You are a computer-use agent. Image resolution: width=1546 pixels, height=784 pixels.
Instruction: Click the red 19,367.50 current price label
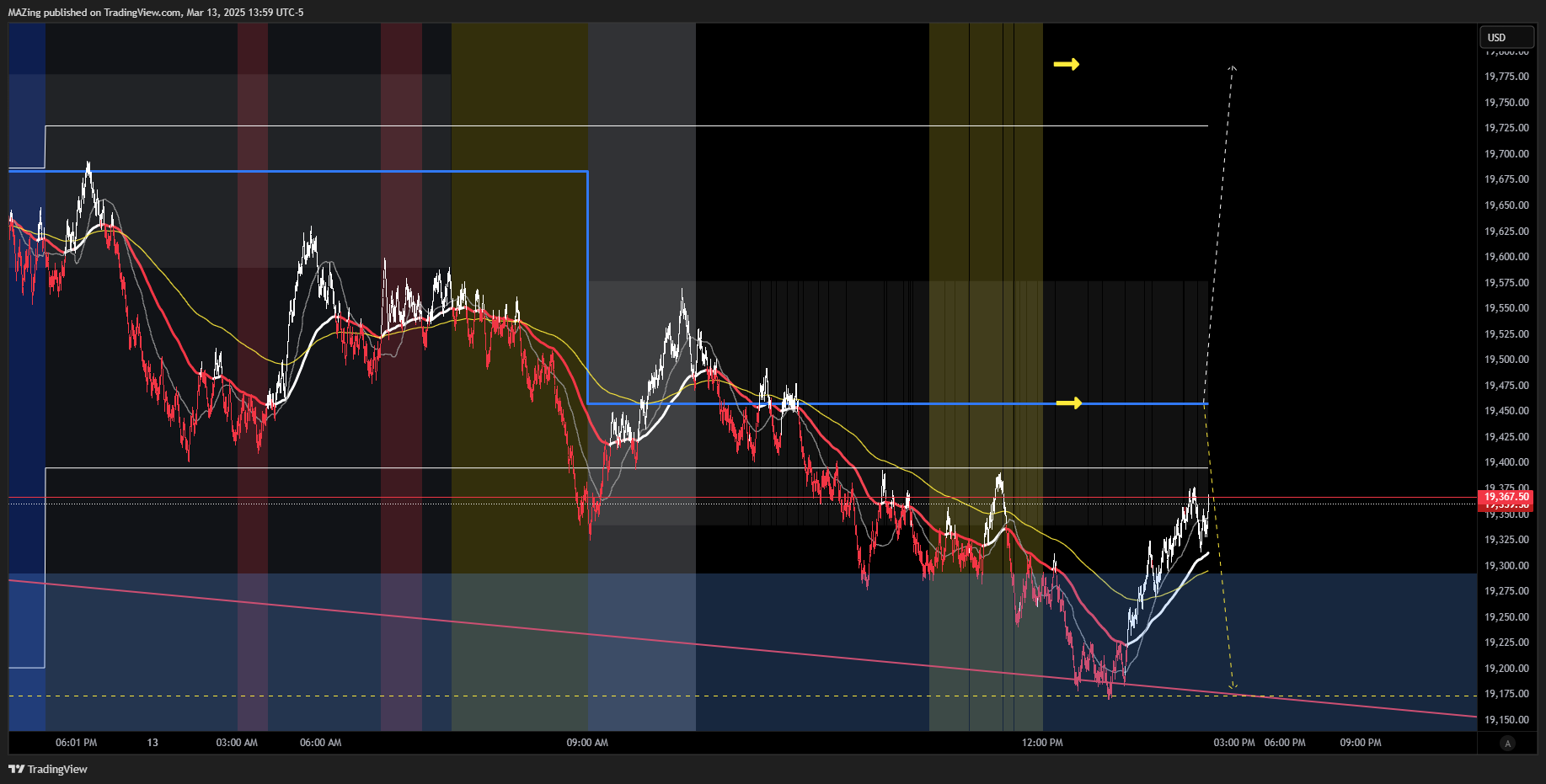pos(1506,497)
